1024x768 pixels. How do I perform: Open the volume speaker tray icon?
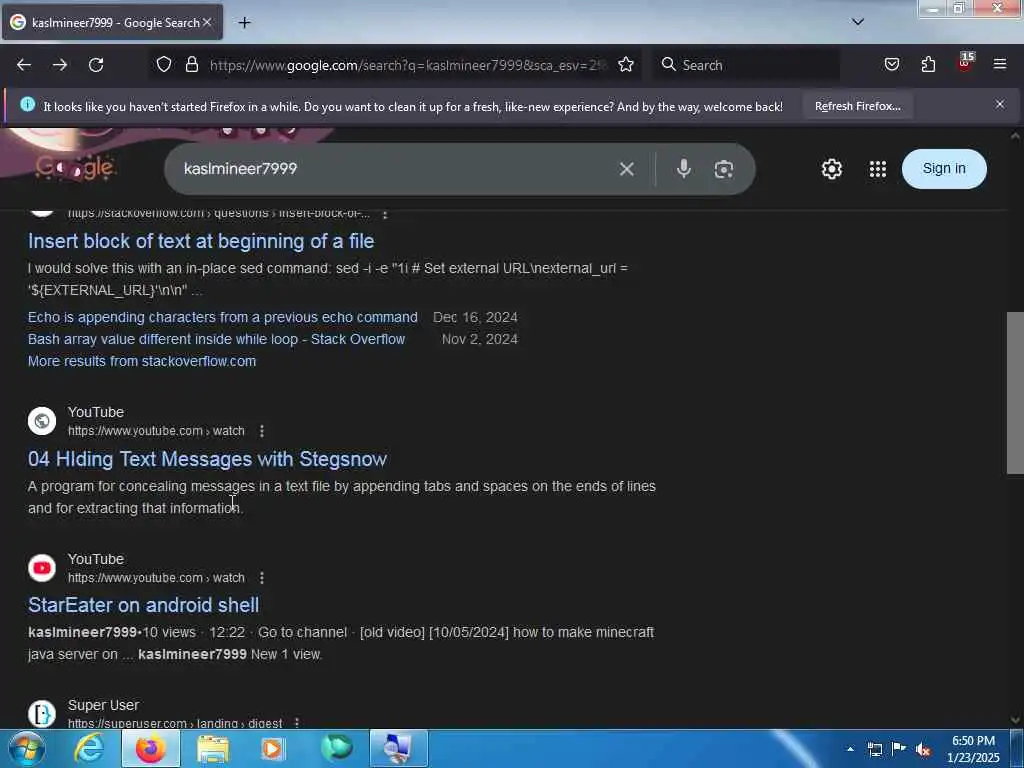(923, 749)
